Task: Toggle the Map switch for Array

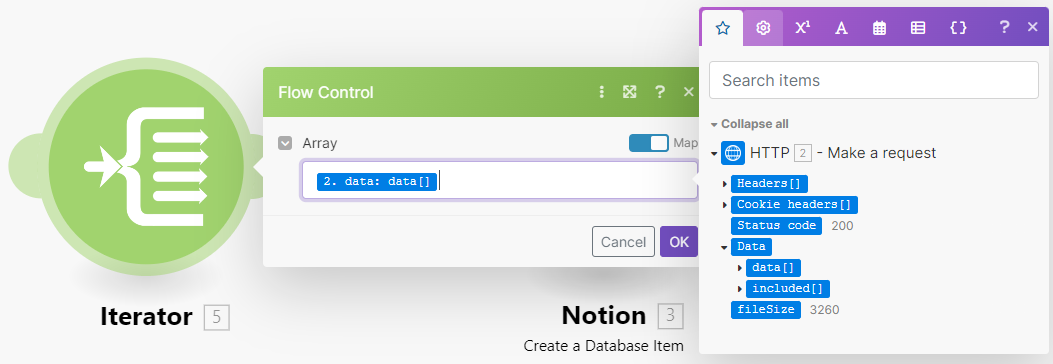Action: coord(649,143)
